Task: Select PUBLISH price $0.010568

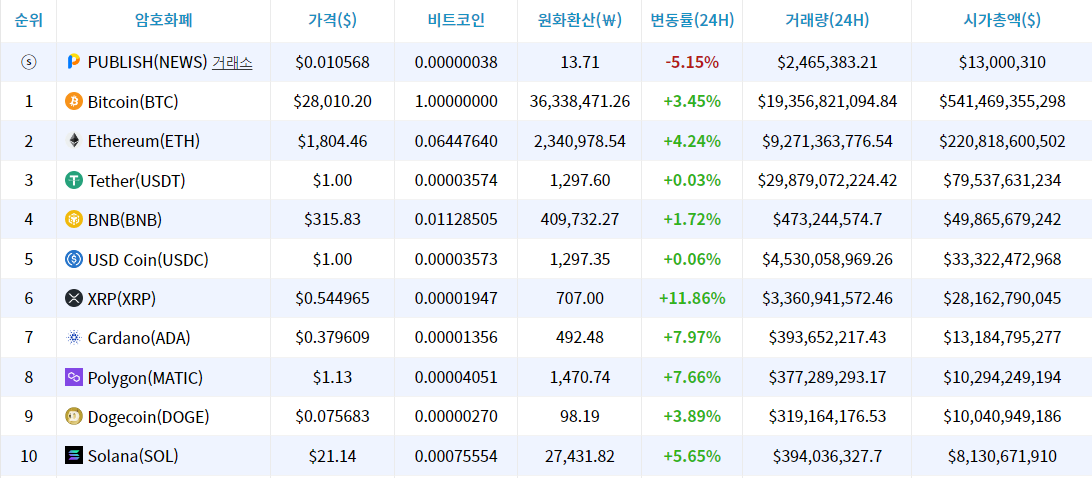Action: coord(332,62)
